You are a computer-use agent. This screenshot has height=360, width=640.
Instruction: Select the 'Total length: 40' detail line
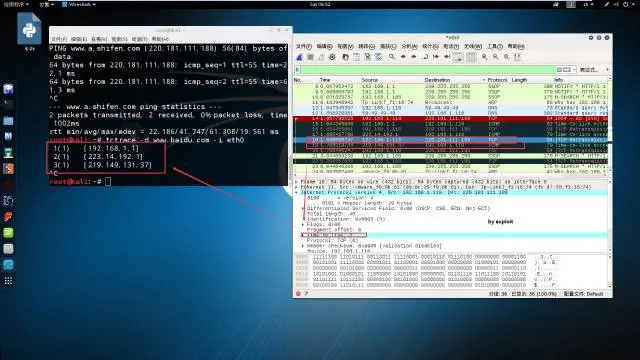click(331, 213)
